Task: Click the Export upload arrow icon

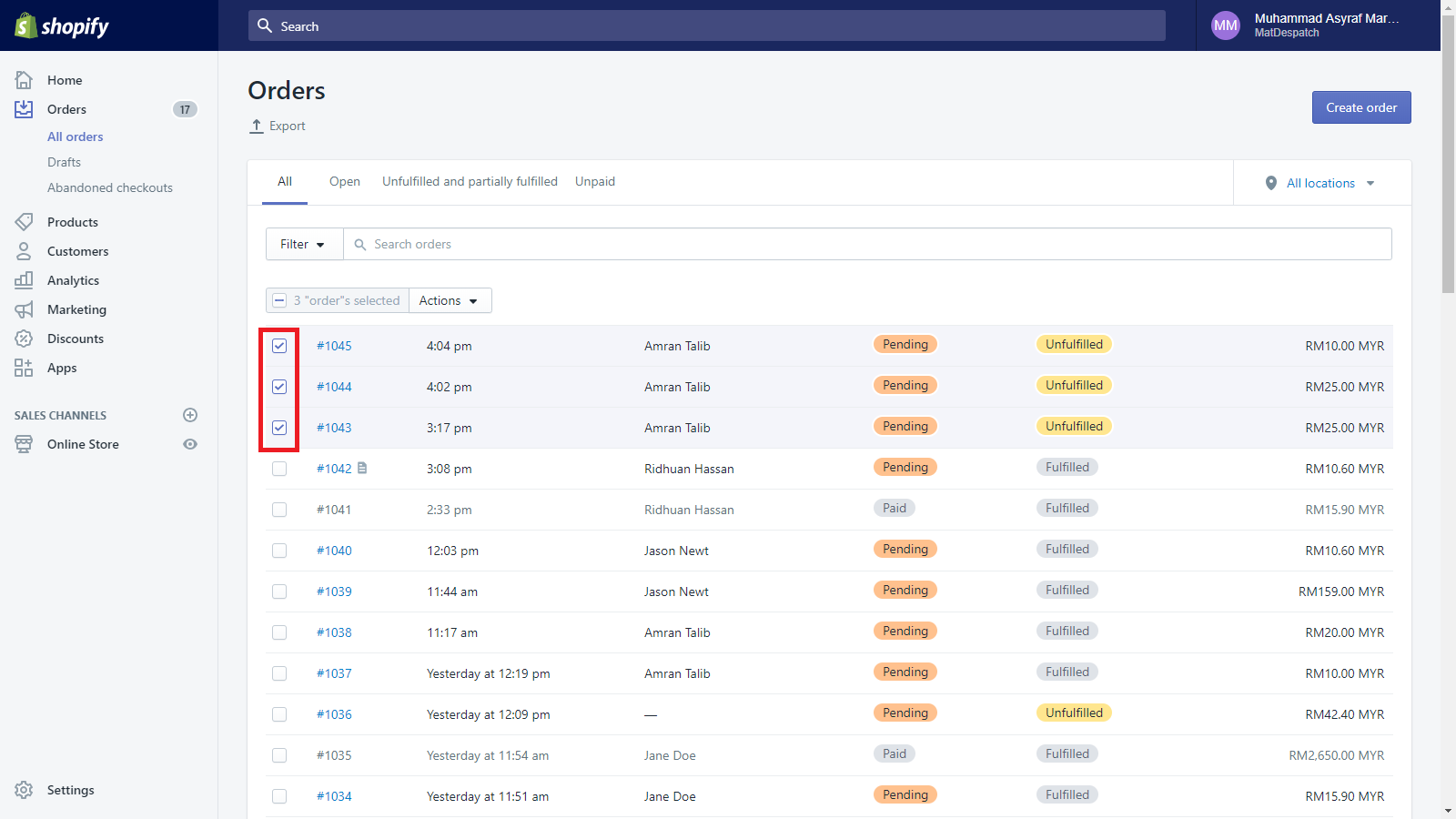Action: click(257, 126)
